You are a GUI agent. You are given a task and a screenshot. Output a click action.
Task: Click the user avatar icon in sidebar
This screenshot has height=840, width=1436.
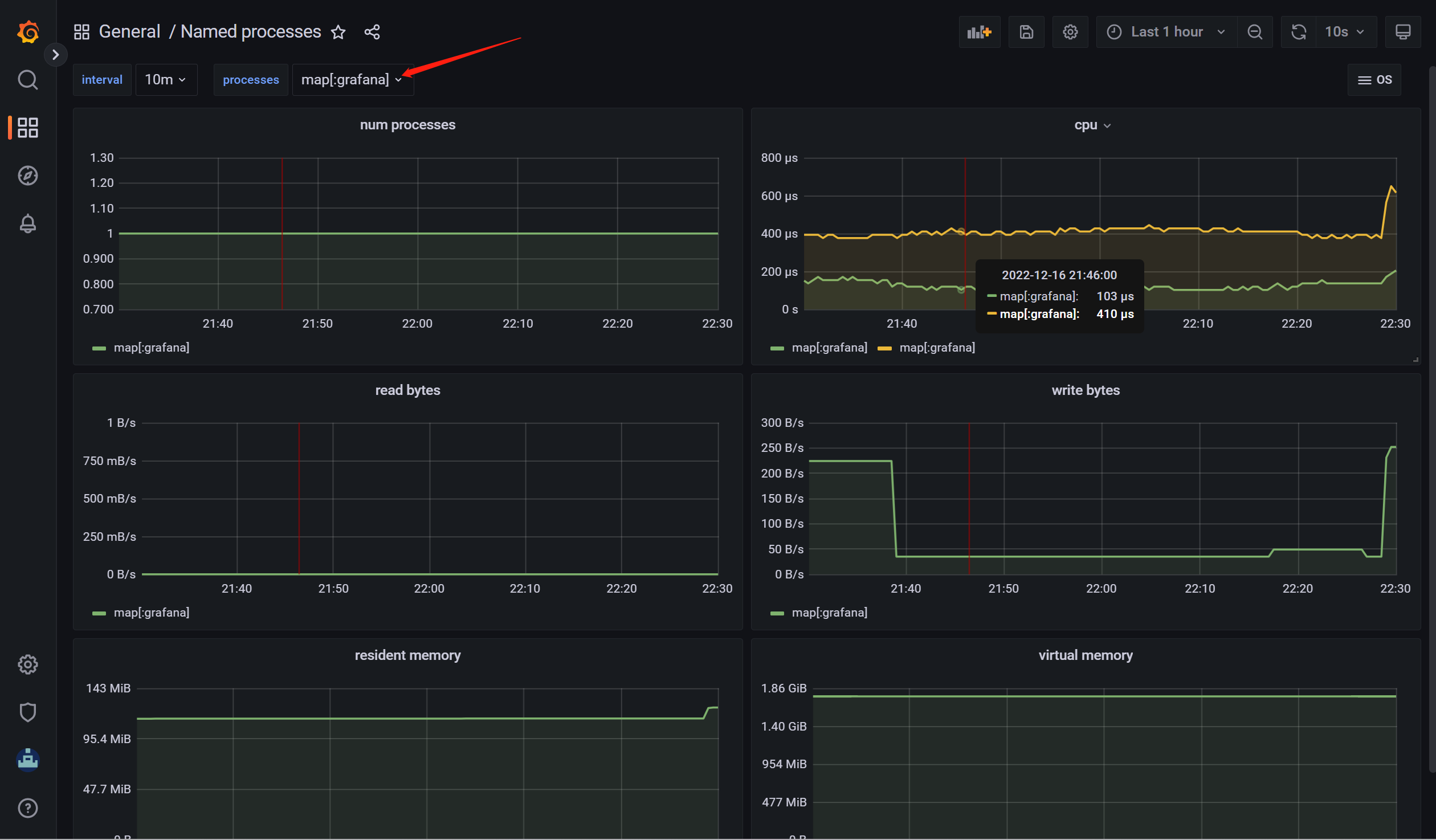pyautogui.click(x=27, y=760)
